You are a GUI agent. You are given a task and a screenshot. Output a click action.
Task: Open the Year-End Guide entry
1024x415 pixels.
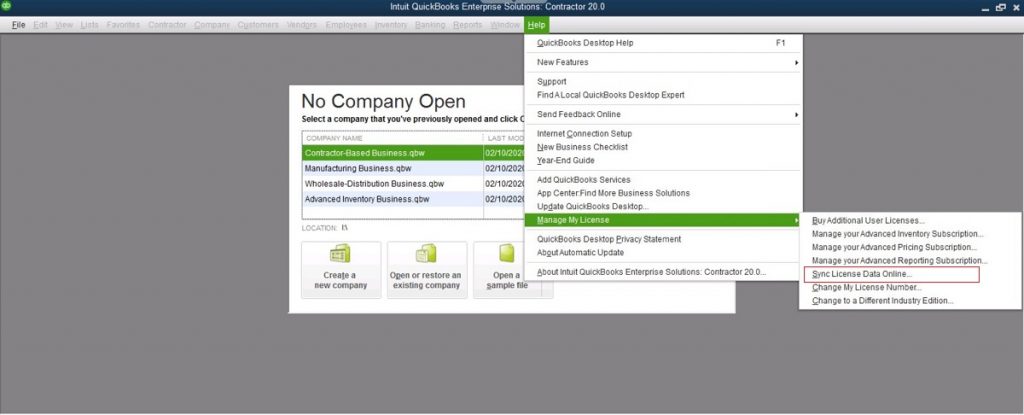[664, 160]
